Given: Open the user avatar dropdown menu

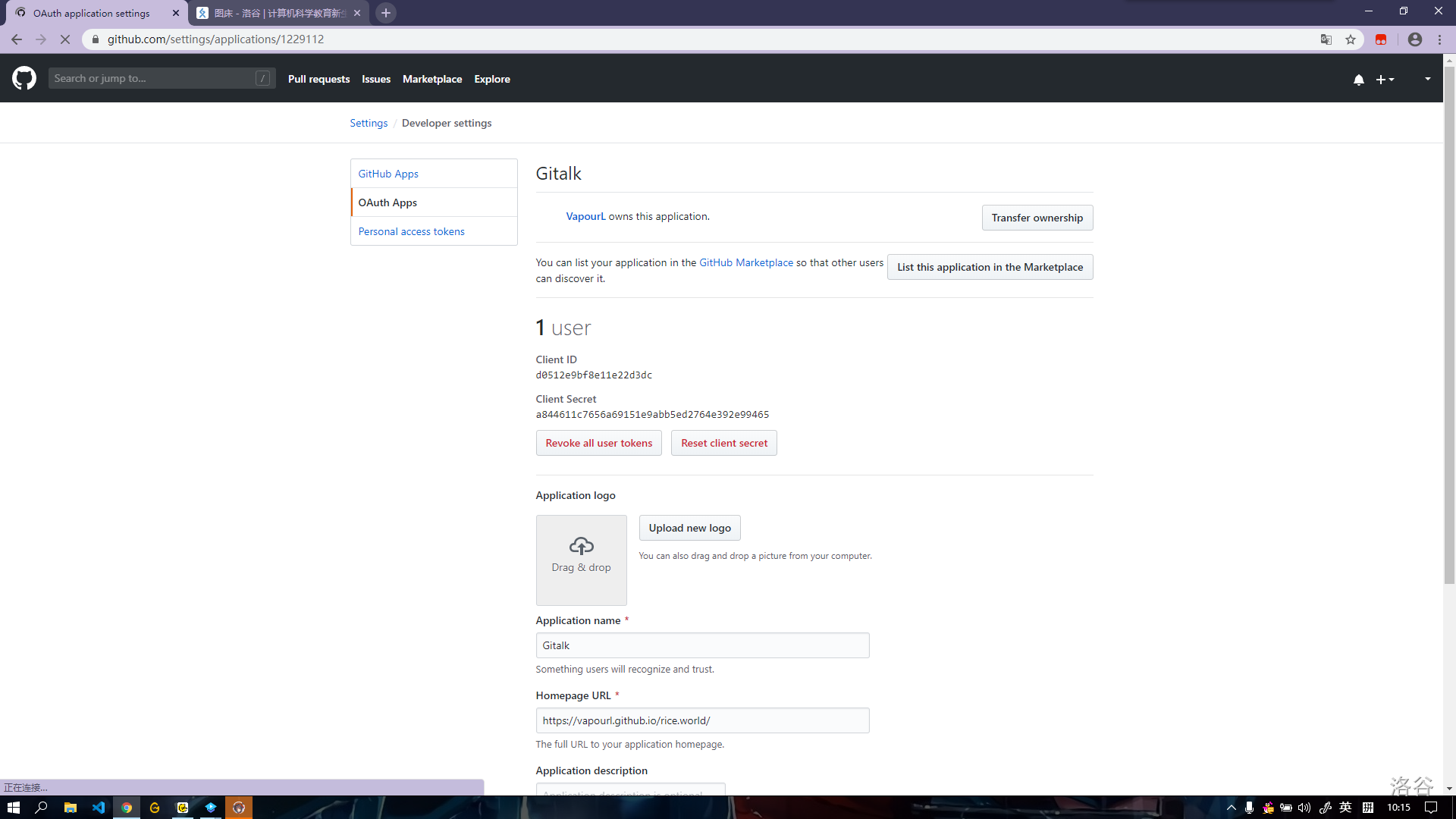Looking at the screenshot, I should tap(1427, 79).
